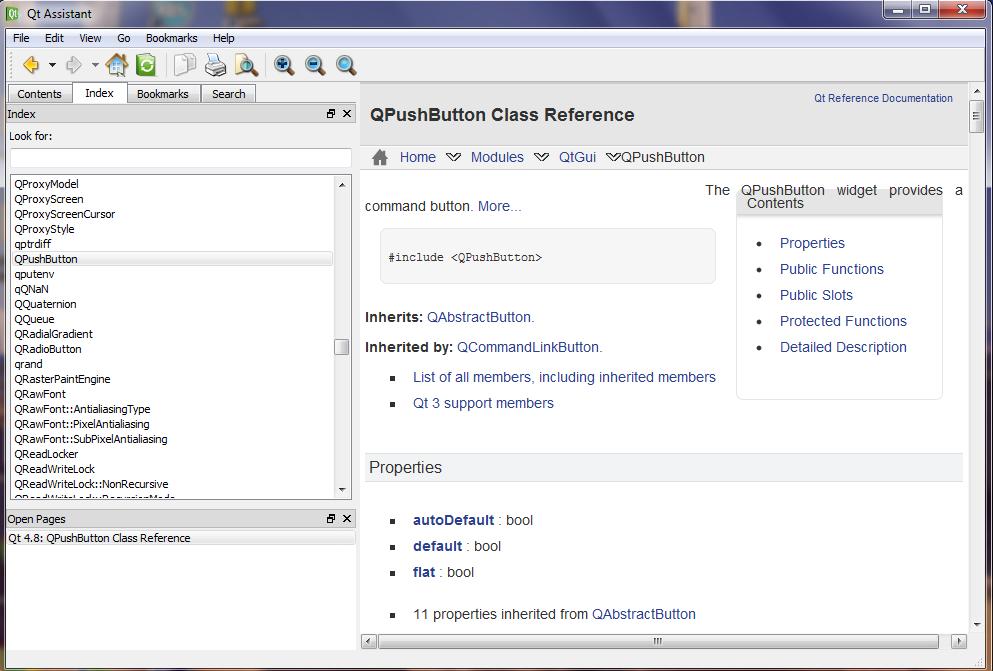Jump to Protected Functions in Contents box
The height and width of the screenshot is (671, 993).
click(843, 321)
